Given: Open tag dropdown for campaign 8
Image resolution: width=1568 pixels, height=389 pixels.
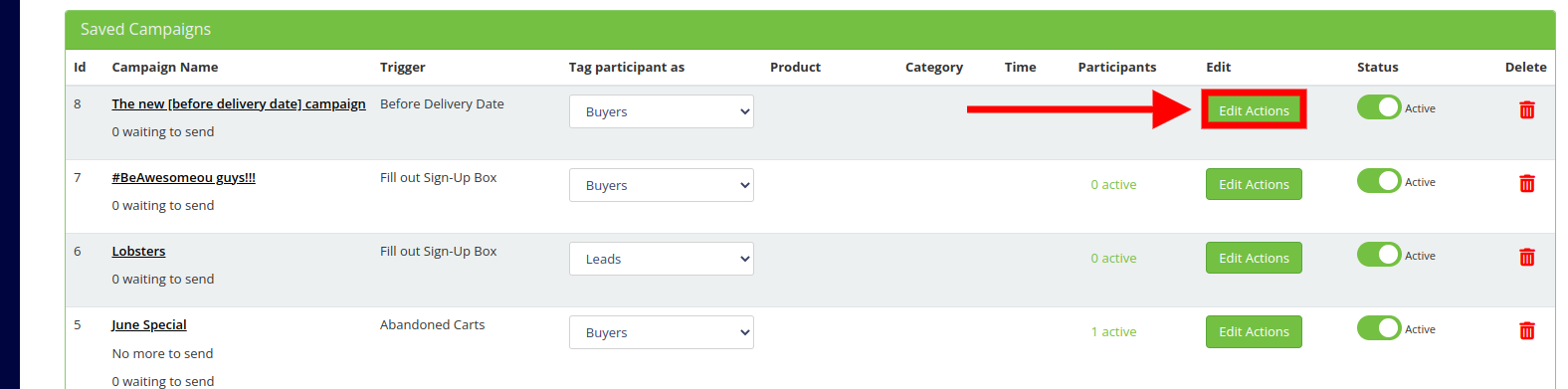Looking at the screenshot, I should pyautogui.click(x=662, y=111).
